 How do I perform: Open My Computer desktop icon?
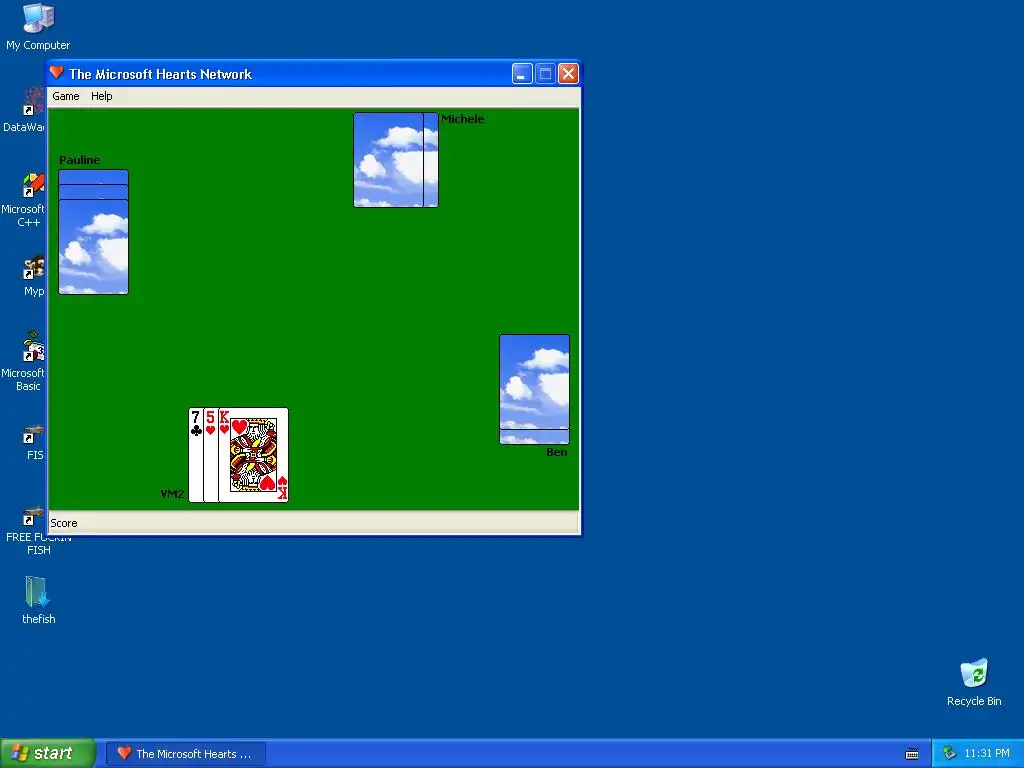(38, 27)
